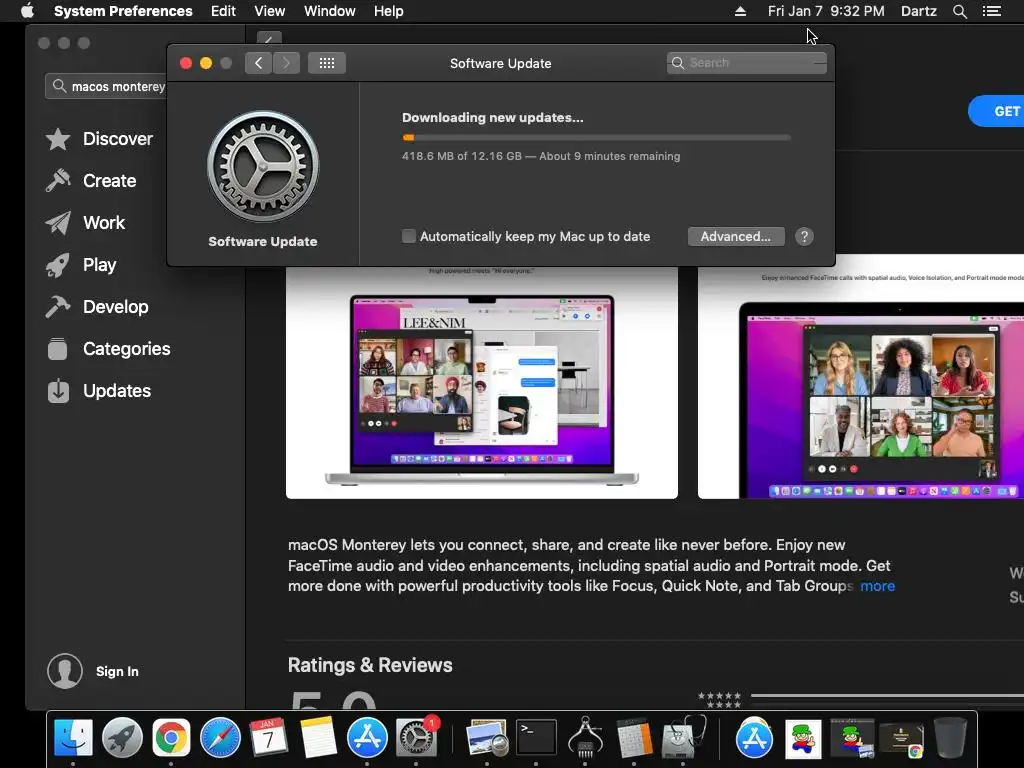Screen dimensions: 1024x768
Task: Open Calculator from the Dock
Action: pos(634,738)
